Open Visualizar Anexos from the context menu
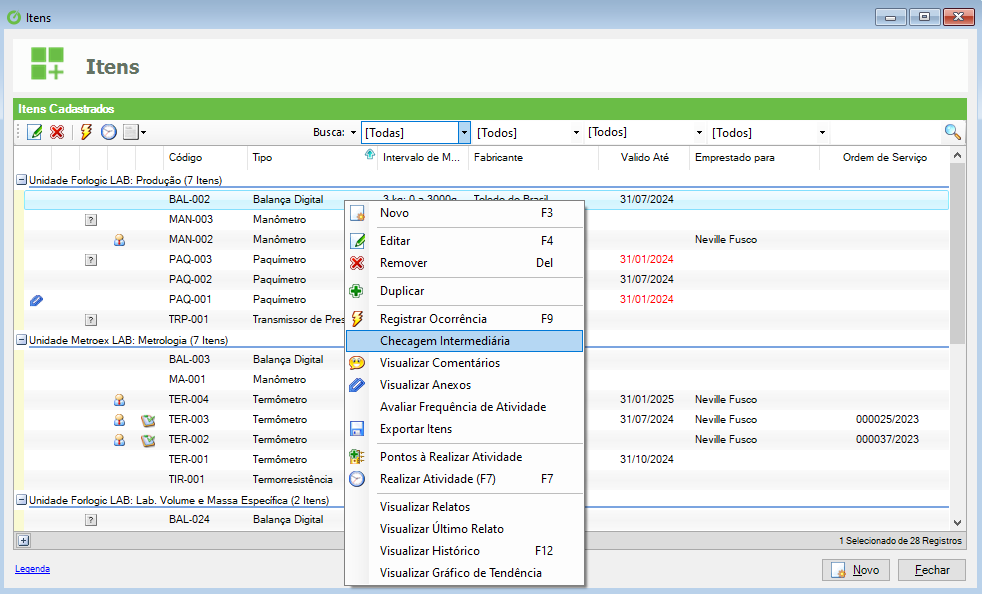This screenshot has height=594, width=982. (464, 385)
